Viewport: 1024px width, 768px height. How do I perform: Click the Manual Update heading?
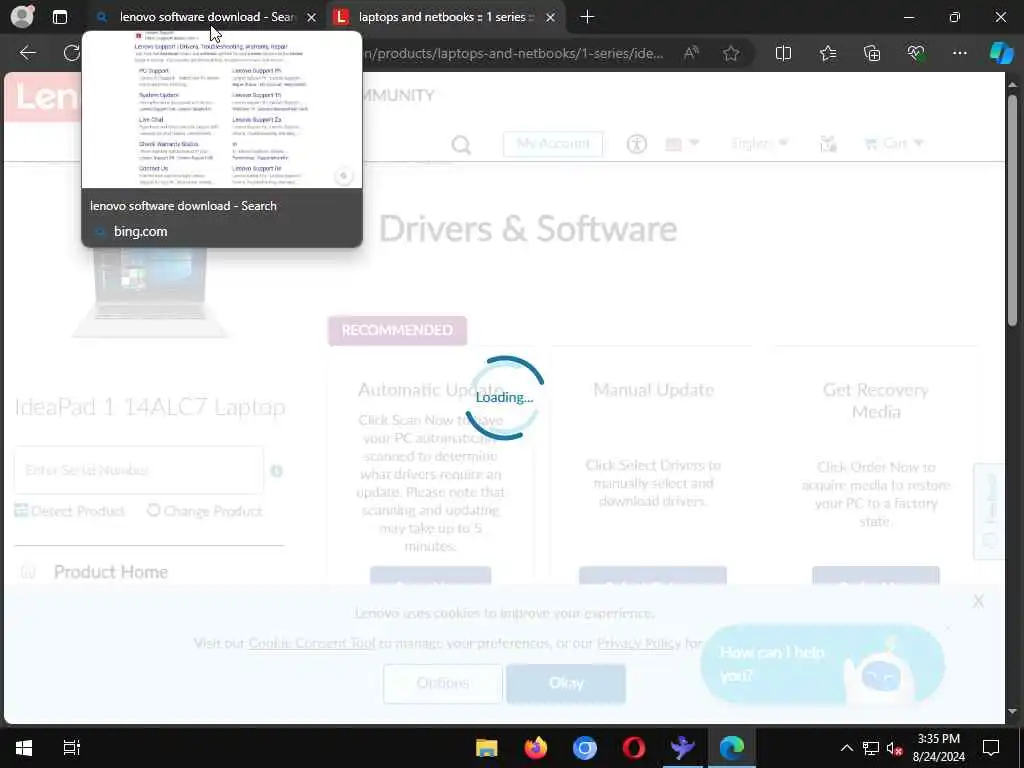[653, 390]
